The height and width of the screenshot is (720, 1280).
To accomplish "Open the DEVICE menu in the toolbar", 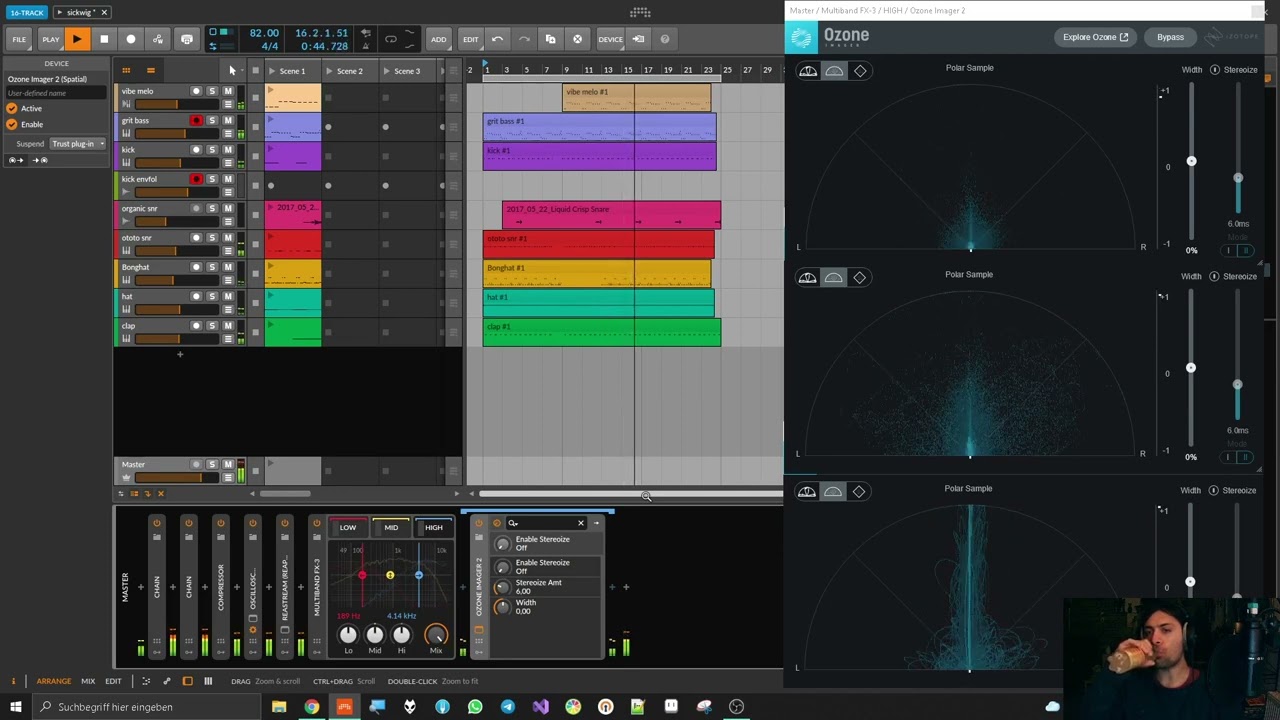I will point(610,39).
